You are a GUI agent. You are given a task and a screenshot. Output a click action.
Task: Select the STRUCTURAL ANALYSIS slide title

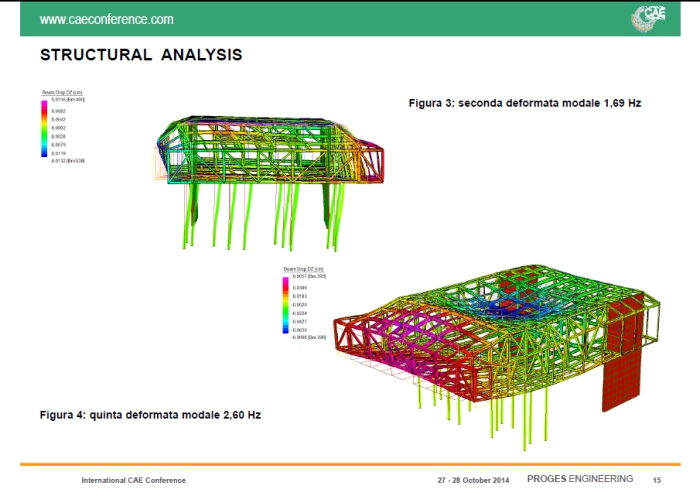pyautogui.click(x=141, y=54)
